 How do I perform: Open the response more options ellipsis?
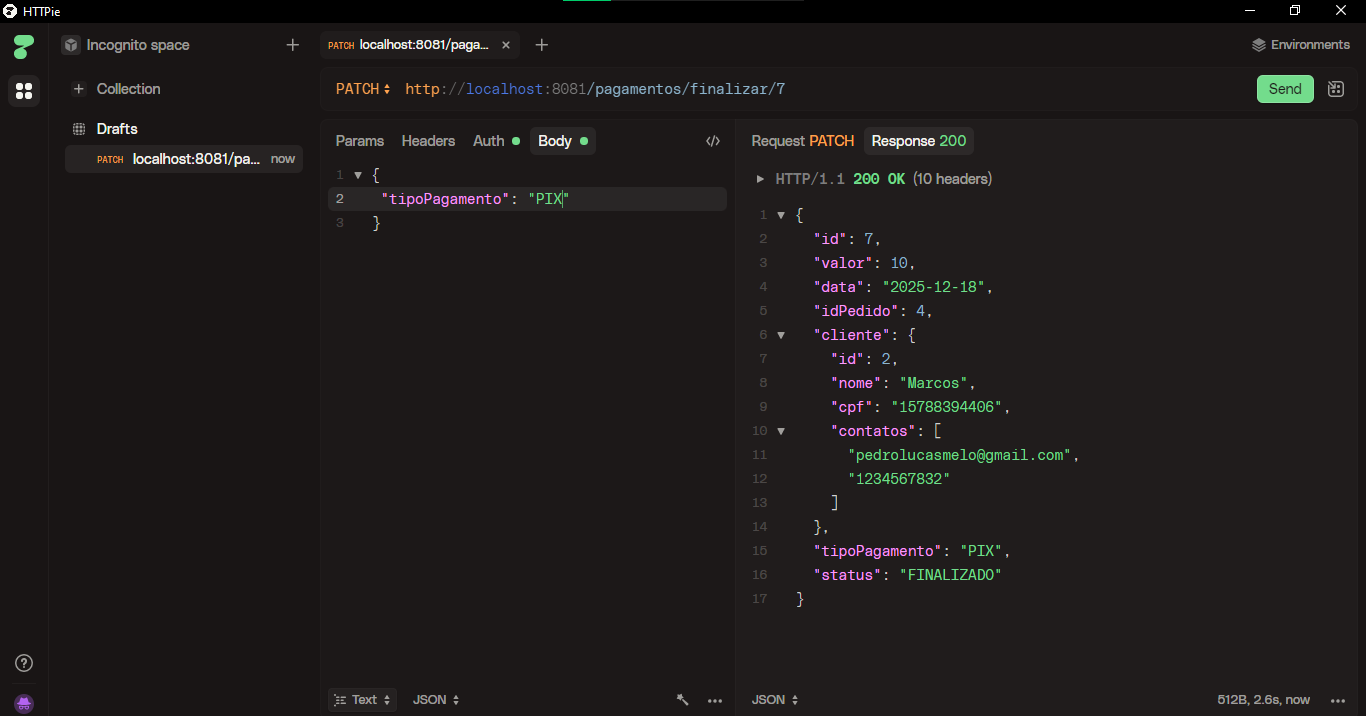click(1338, 700)
